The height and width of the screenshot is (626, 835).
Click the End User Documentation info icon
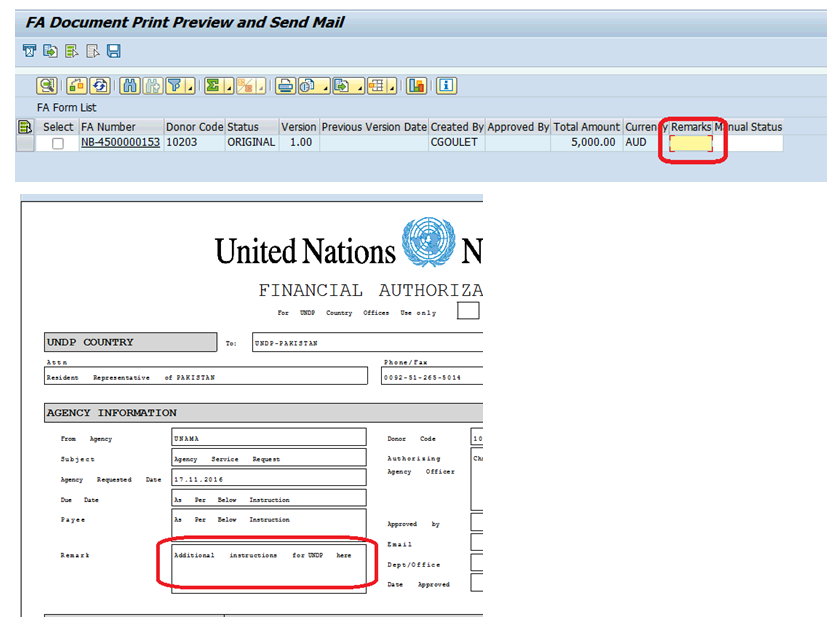coord(446,86)
